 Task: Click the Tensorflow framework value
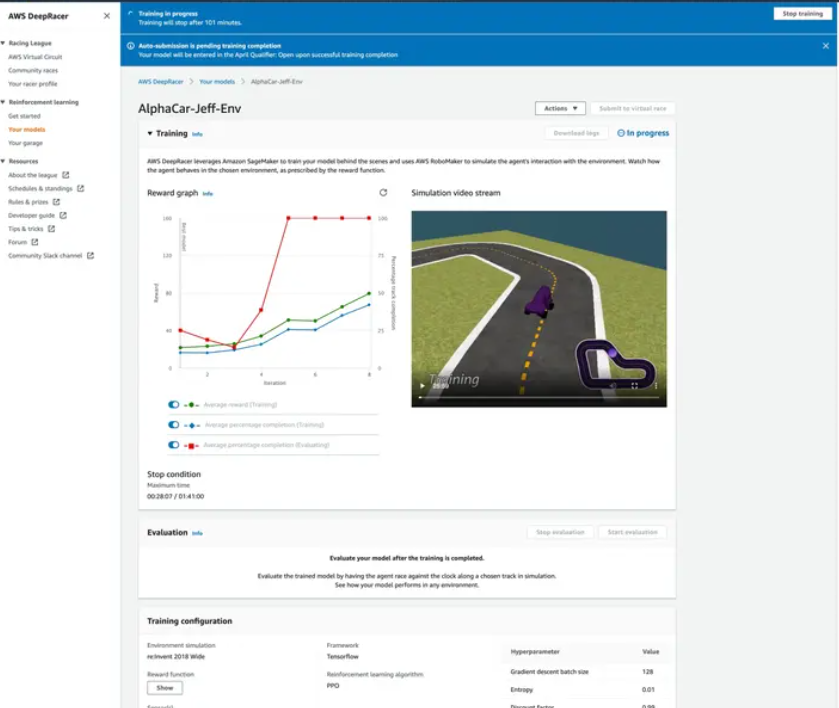(342, 656)
